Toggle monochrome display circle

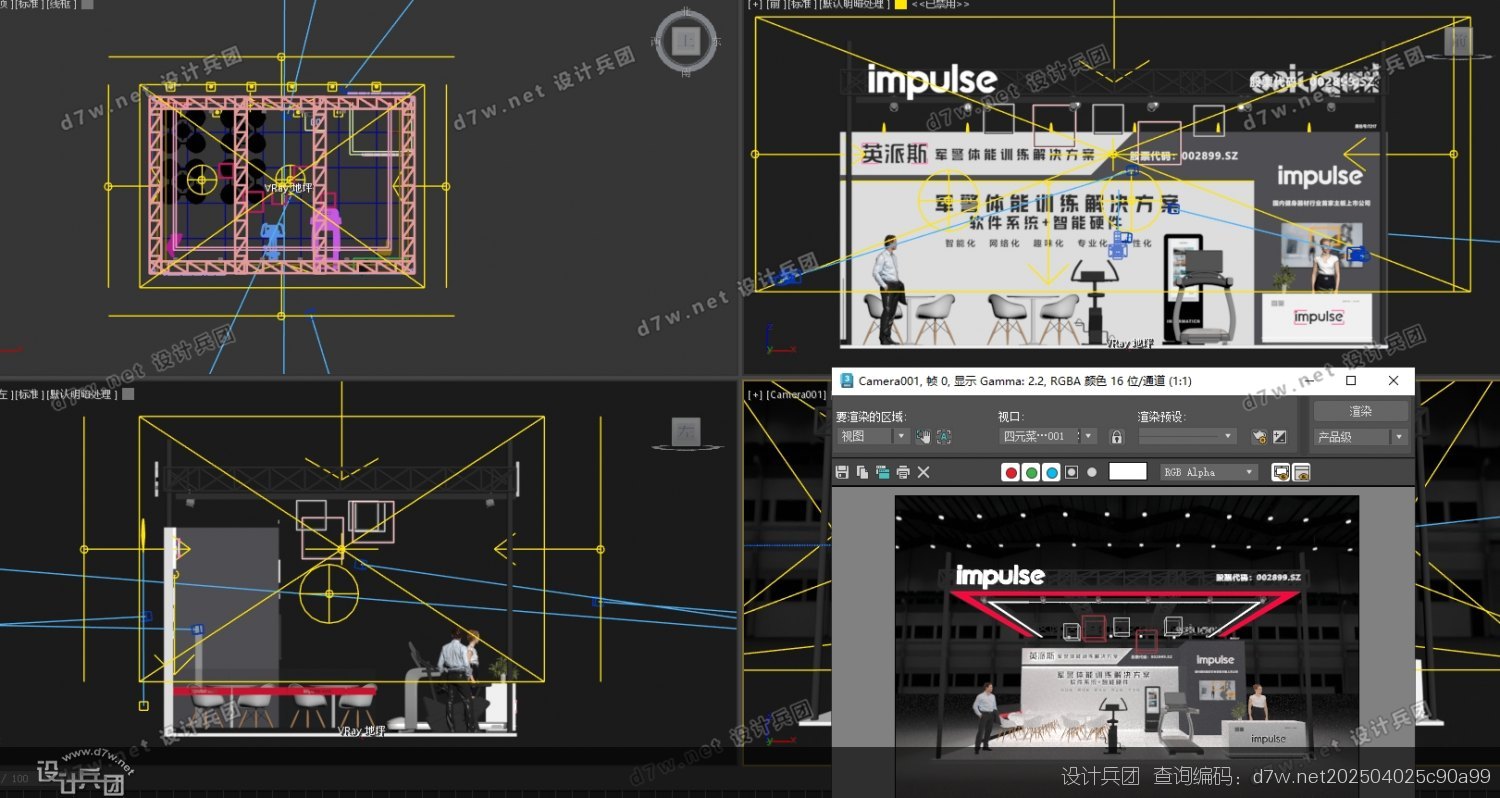1092,472
